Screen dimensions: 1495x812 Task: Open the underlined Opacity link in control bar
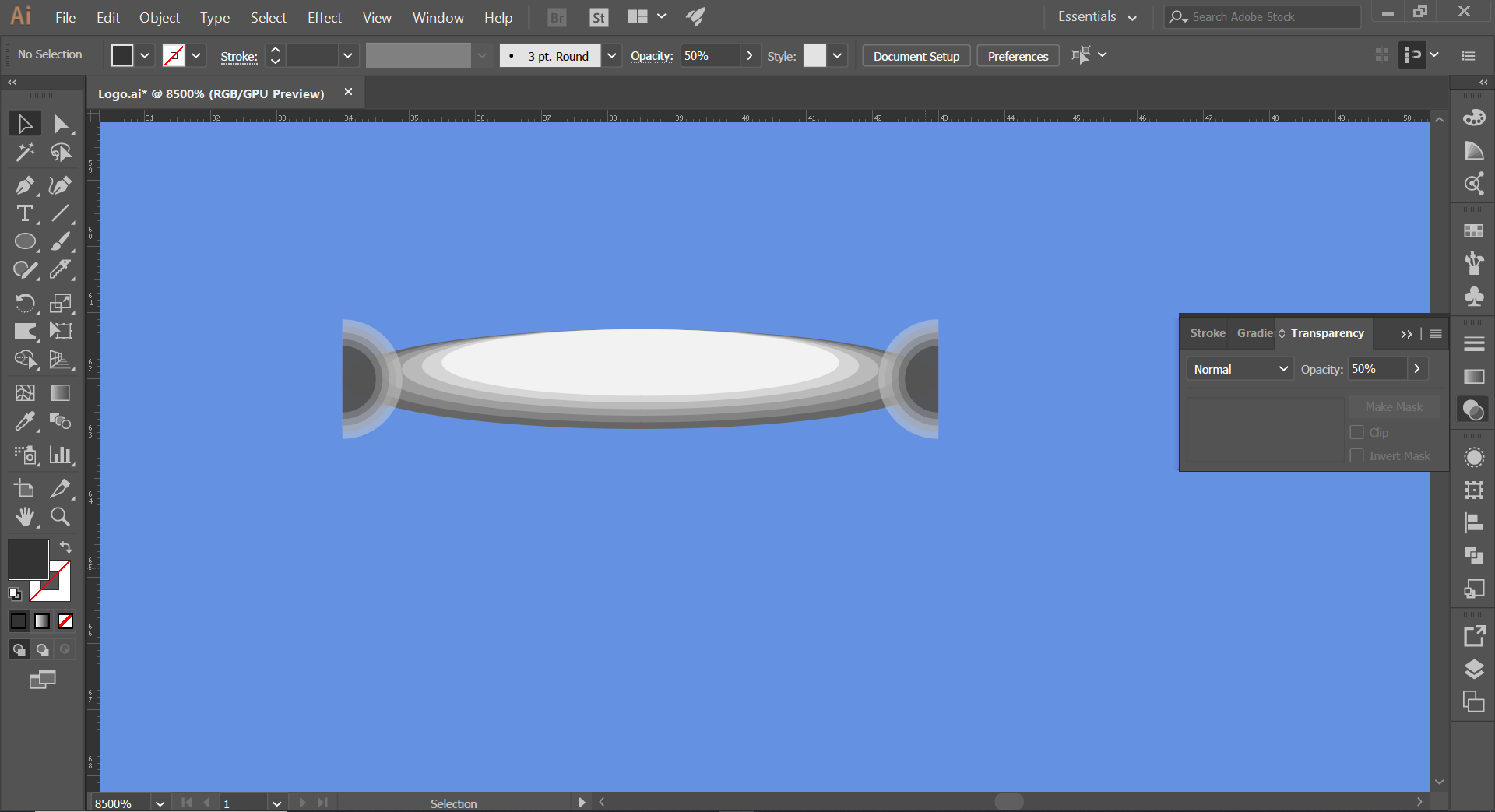[x=652, y=56]
